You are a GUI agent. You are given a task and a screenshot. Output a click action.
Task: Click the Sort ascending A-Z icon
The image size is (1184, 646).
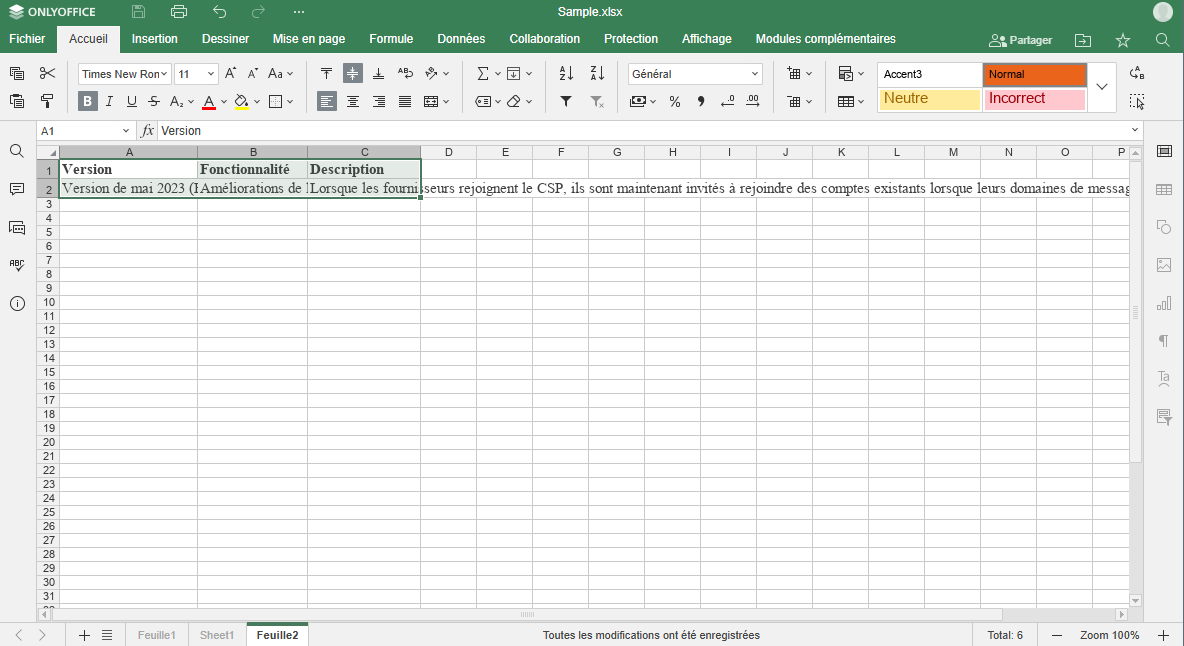click(x=565, y=73)
